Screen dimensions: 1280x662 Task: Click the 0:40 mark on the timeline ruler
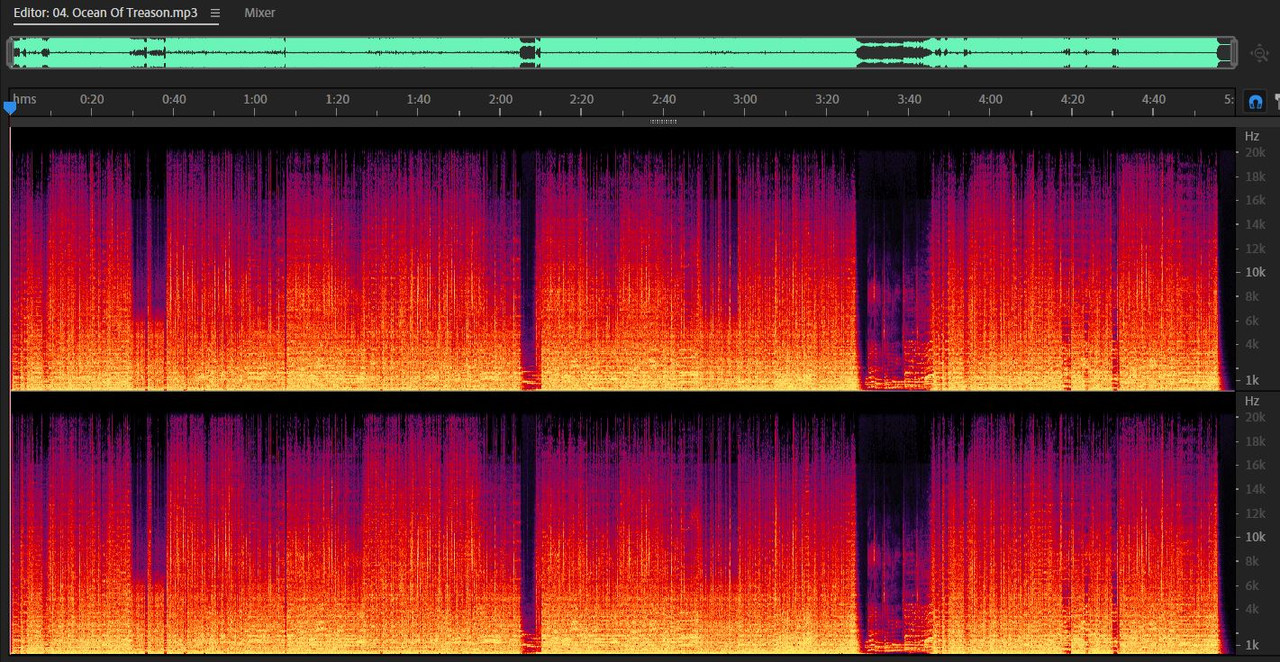point(174,99)
